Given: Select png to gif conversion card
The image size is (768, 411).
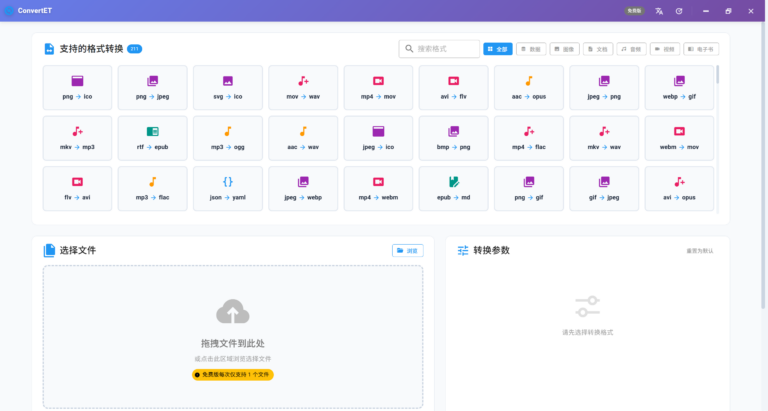Looking at the screenshot, I should (528, 189).
